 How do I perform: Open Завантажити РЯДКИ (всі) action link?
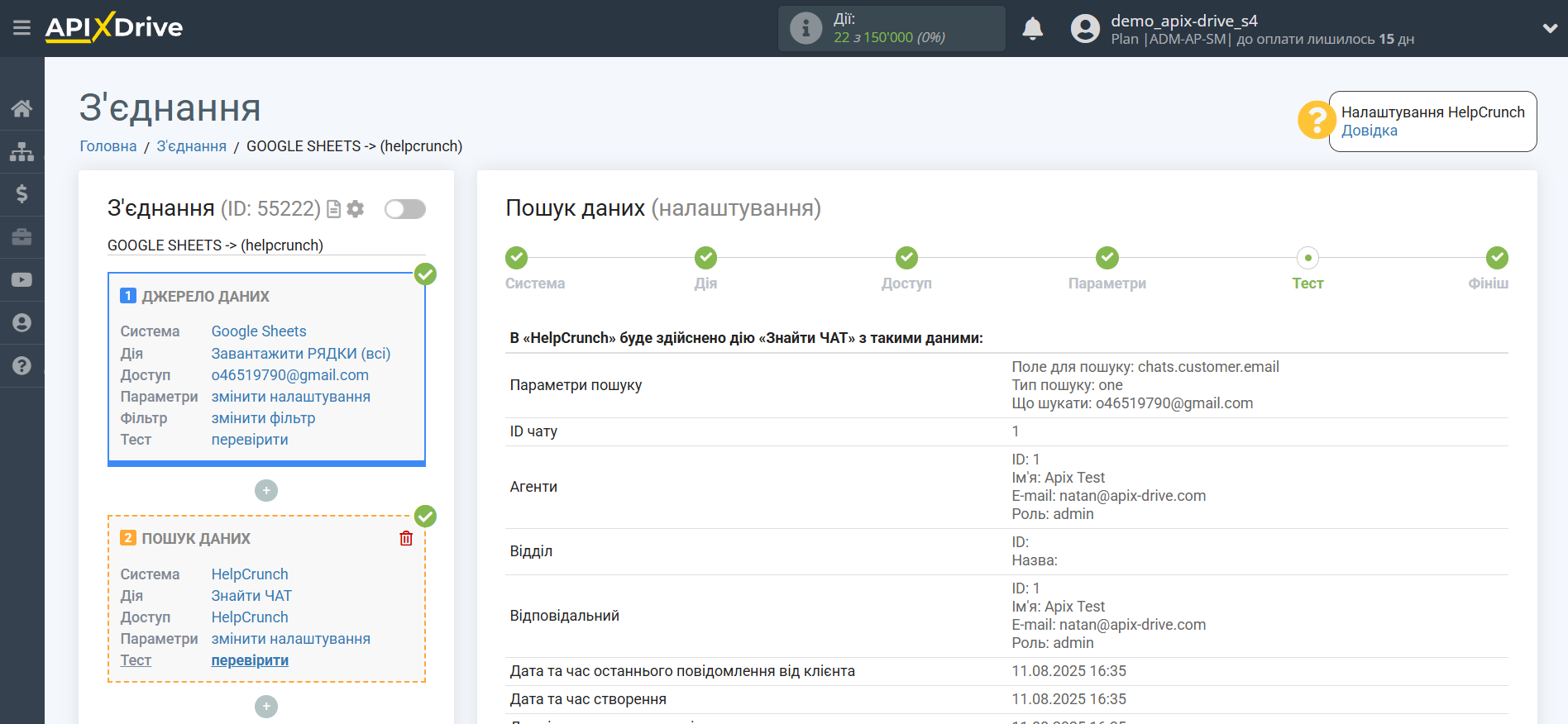click(301, 354)
